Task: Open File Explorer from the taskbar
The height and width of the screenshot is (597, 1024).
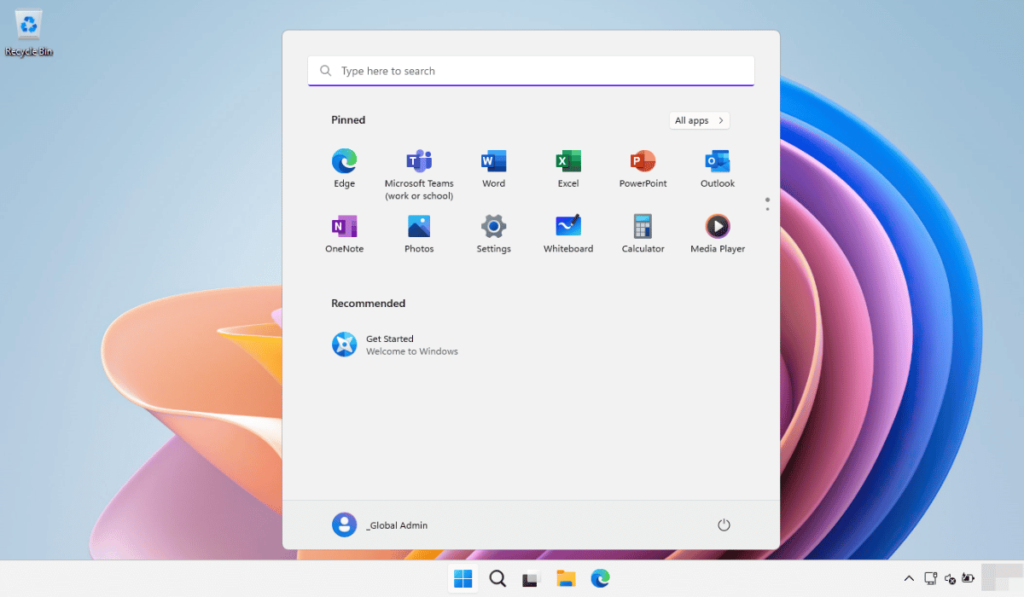Action: 565,578
